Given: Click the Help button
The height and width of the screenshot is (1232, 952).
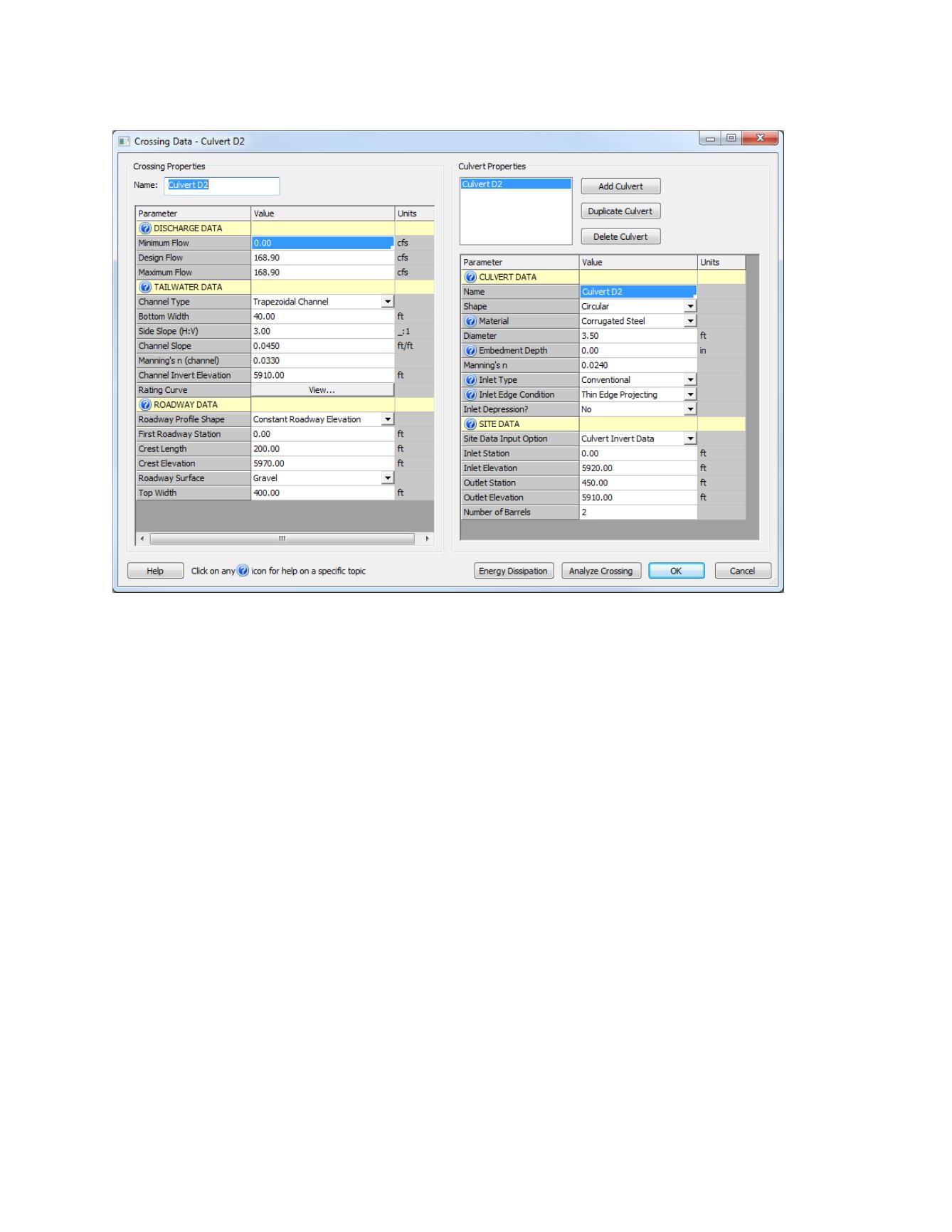Looking at the screenshot, I should pos(155,571).
